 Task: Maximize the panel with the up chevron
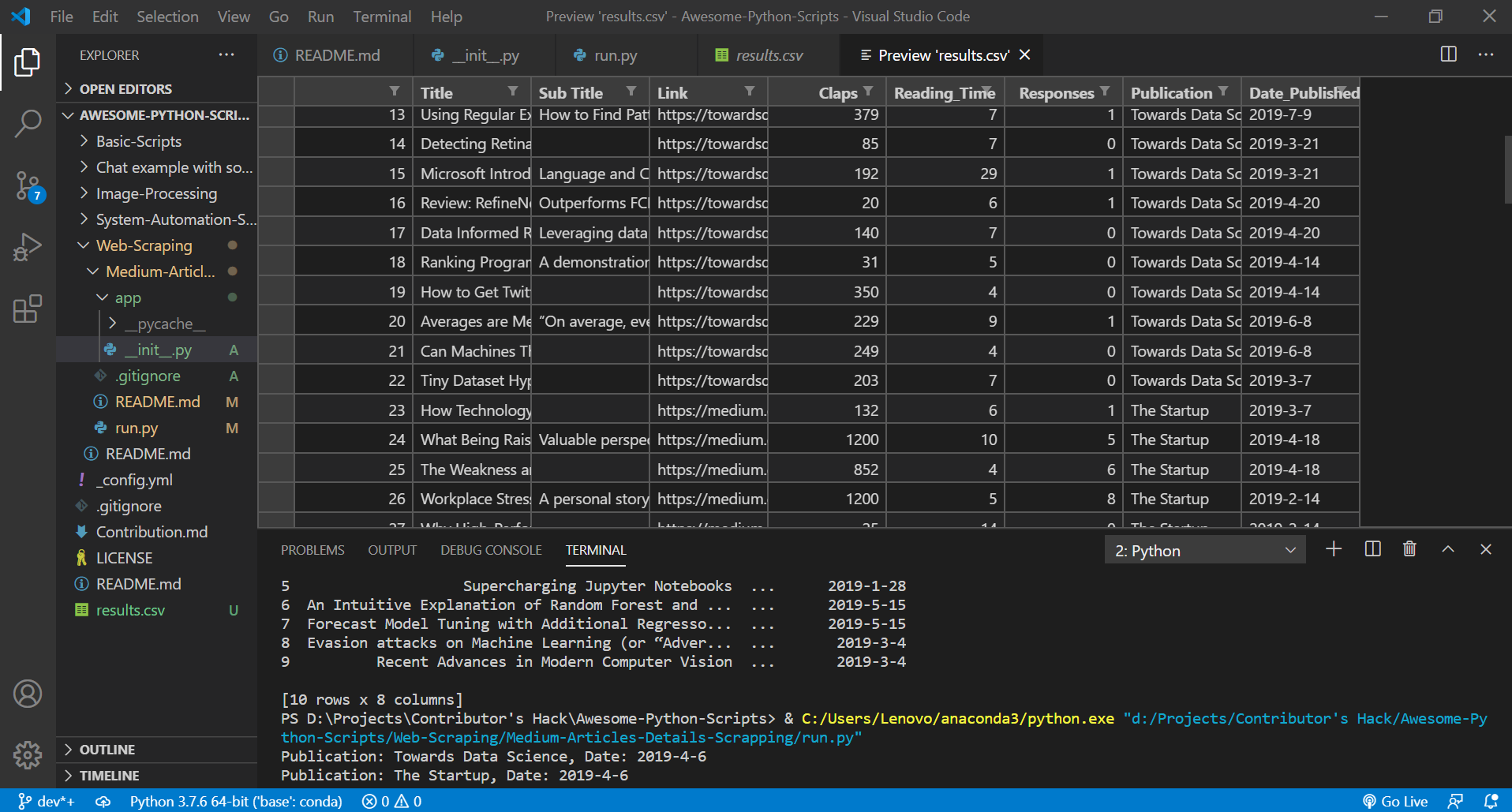[1448, 549]
